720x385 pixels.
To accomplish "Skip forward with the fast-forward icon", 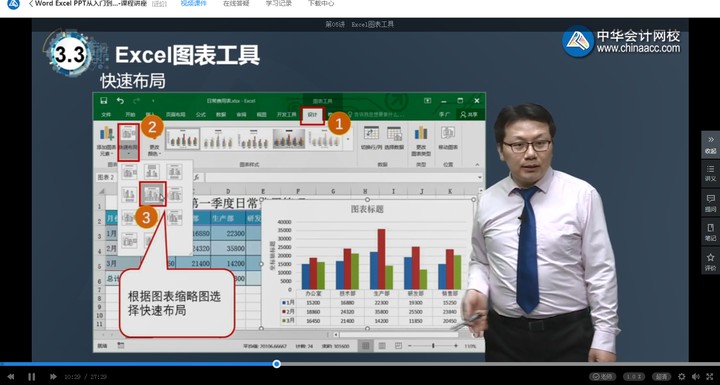I will 53,377.
